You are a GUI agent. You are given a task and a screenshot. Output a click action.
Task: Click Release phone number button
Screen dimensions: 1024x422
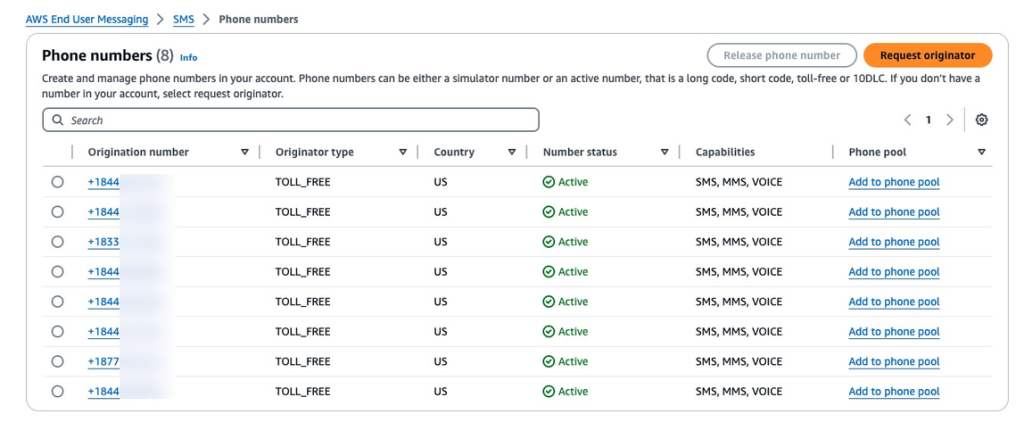[782, 56]
